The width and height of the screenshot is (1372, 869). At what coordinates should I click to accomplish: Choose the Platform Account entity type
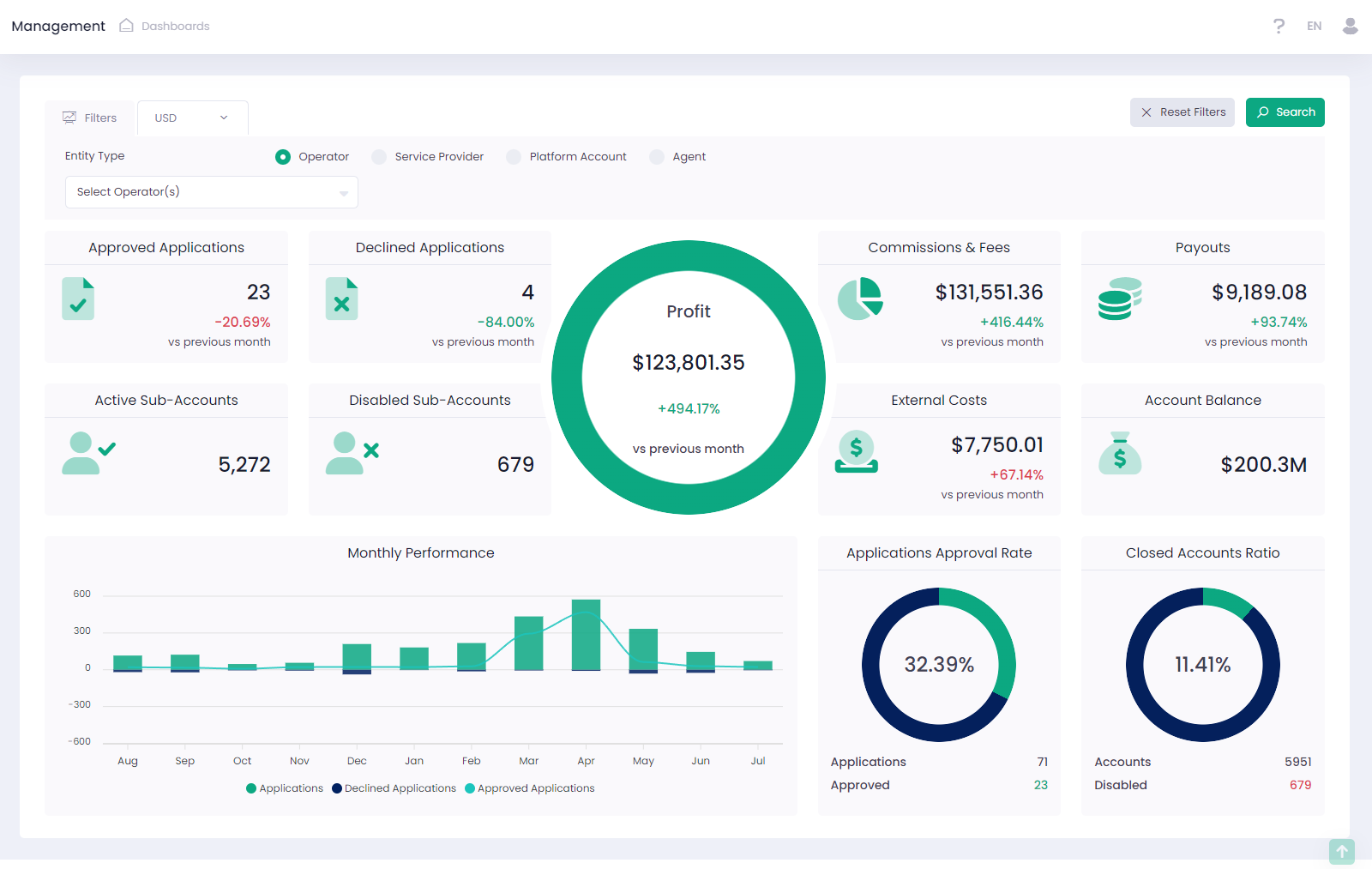[514, 157]
